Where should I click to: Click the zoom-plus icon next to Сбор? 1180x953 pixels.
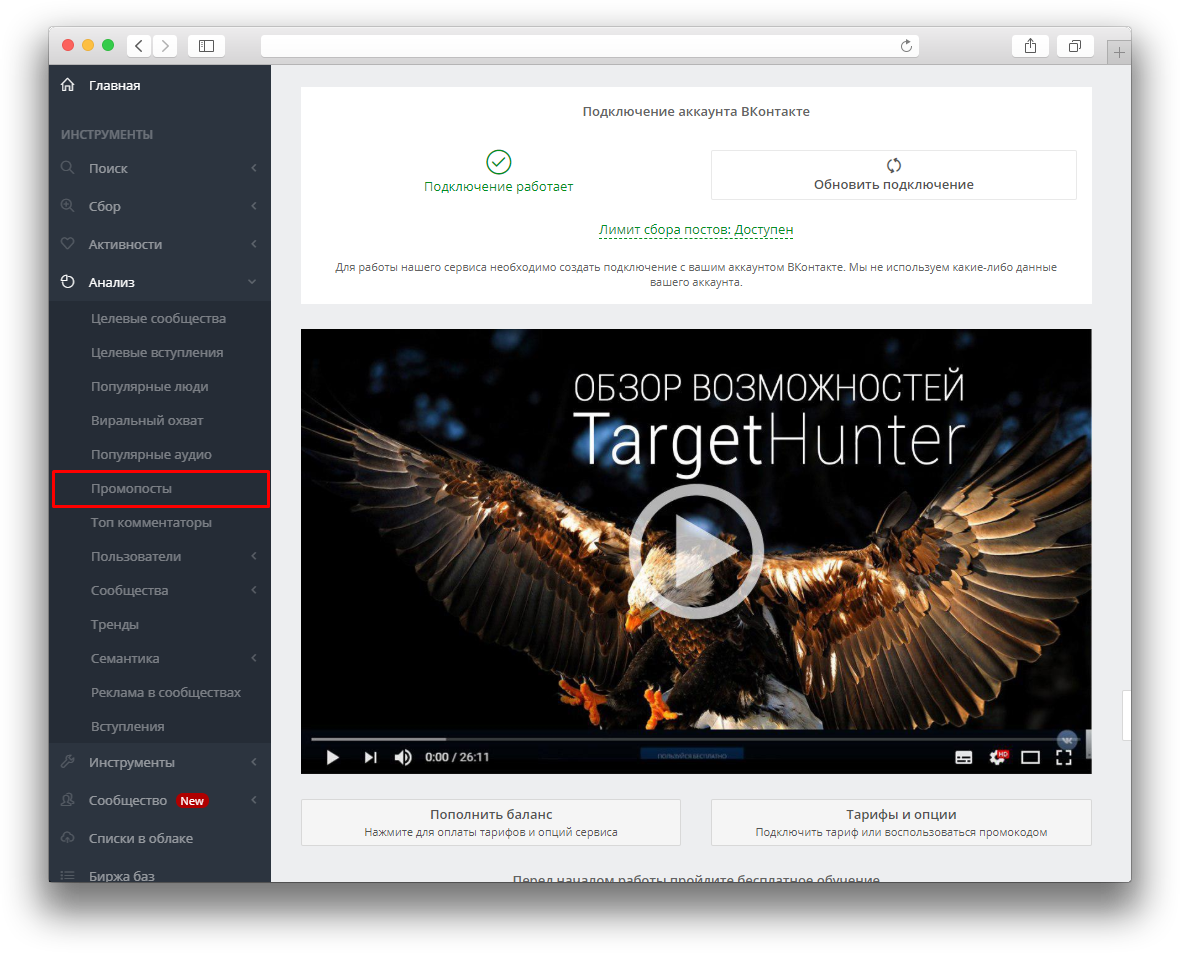click(68, 205)
